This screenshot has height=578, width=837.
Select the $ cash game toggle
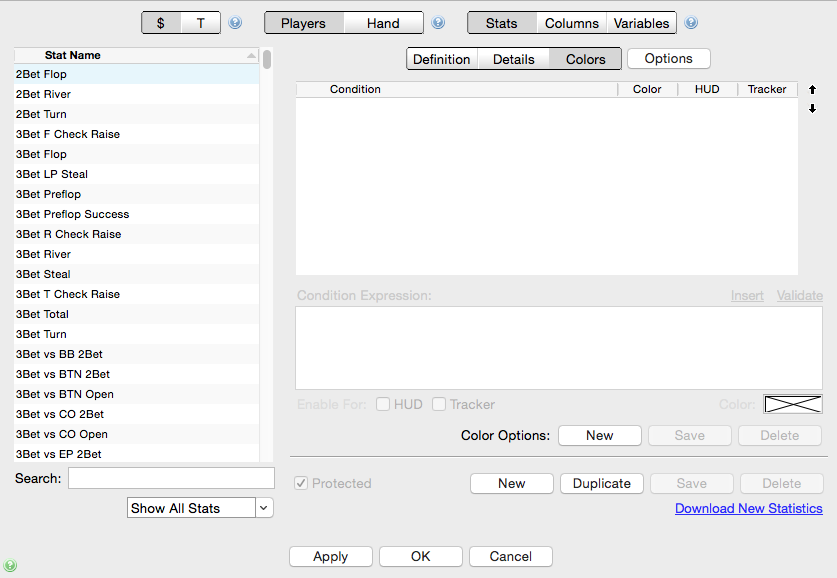161,23
